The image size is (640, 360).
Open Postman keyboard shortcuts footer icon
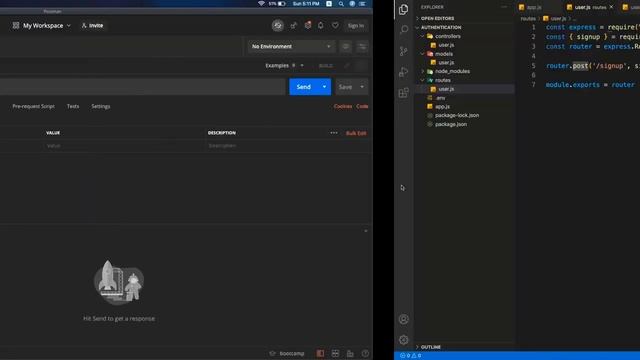click(x=350, y=353)
